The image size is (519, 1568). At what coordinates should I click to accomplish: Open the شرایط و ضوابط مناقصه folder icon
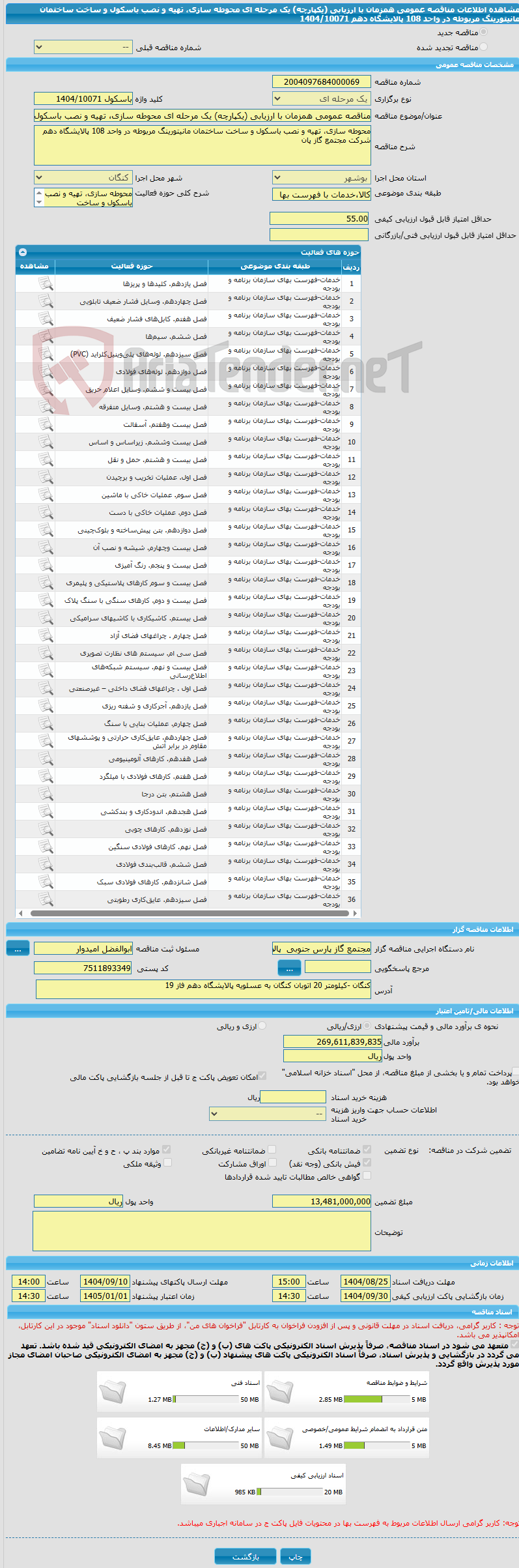coord(280,1391)
